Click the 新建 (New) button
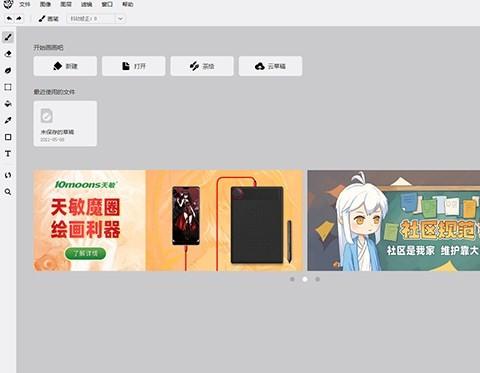Screen dimensions: 480x373 click(65, 66)
